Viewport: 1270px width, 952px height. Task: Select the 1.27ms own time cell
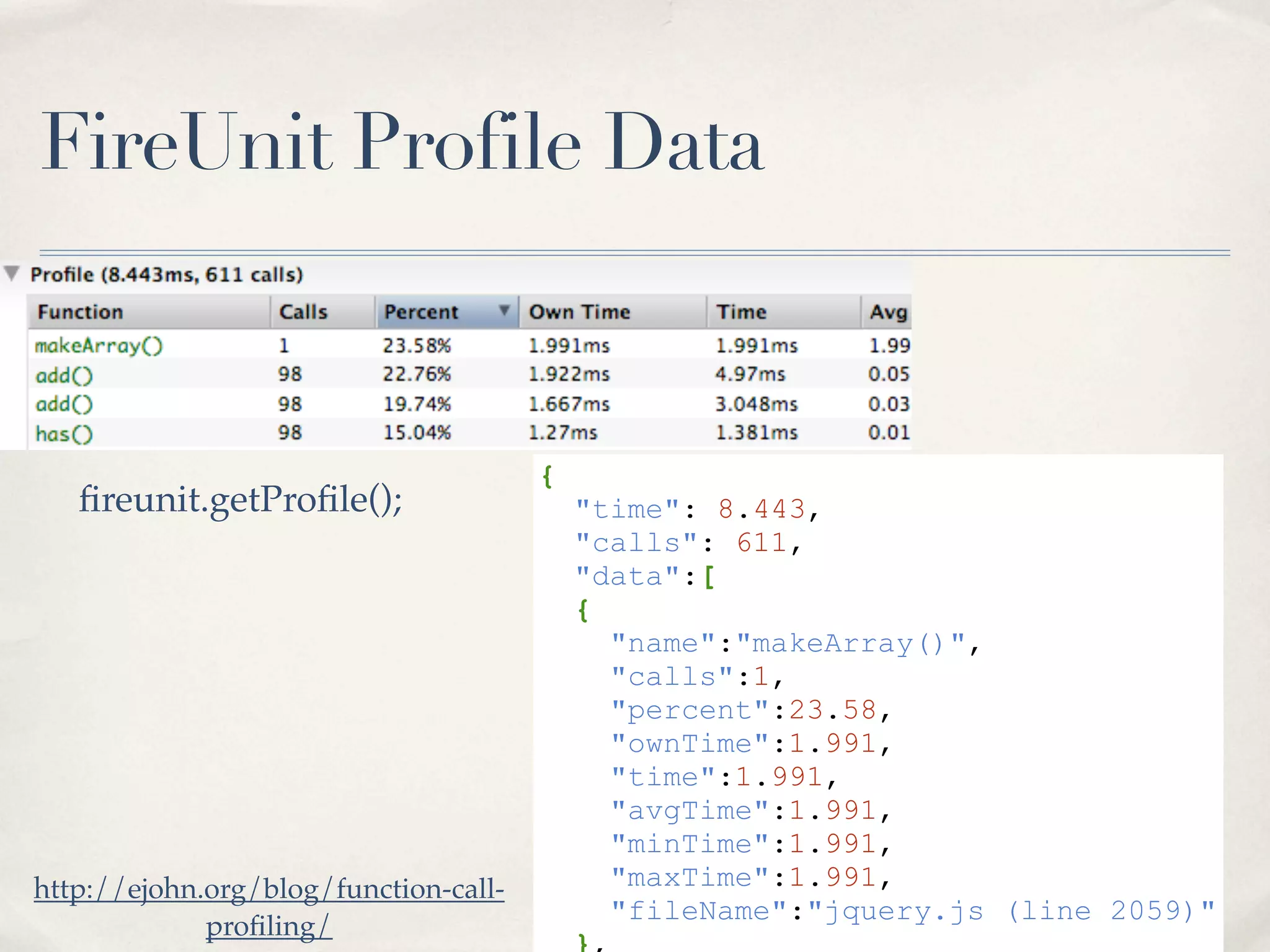coord(562,432)
